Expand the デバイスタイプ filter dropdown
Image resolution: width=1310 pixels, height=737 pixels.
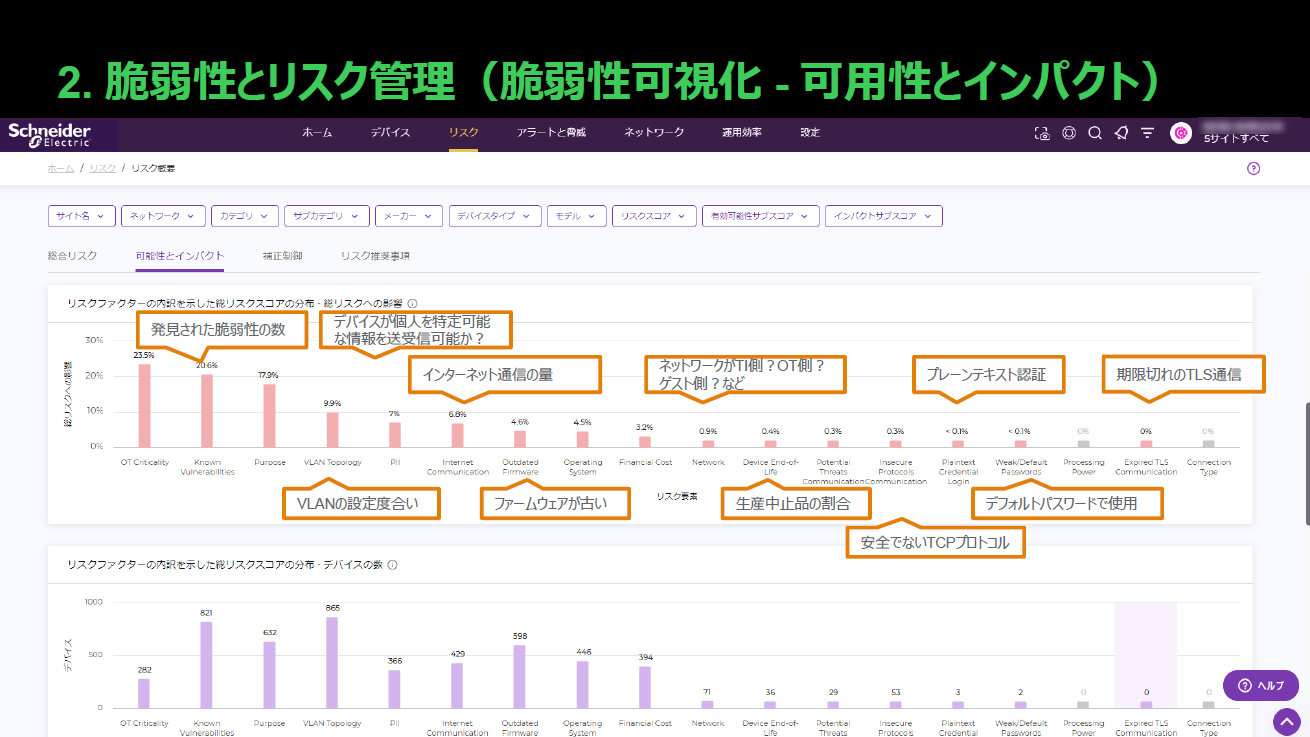pyautogui.click(x=495, y=216)
